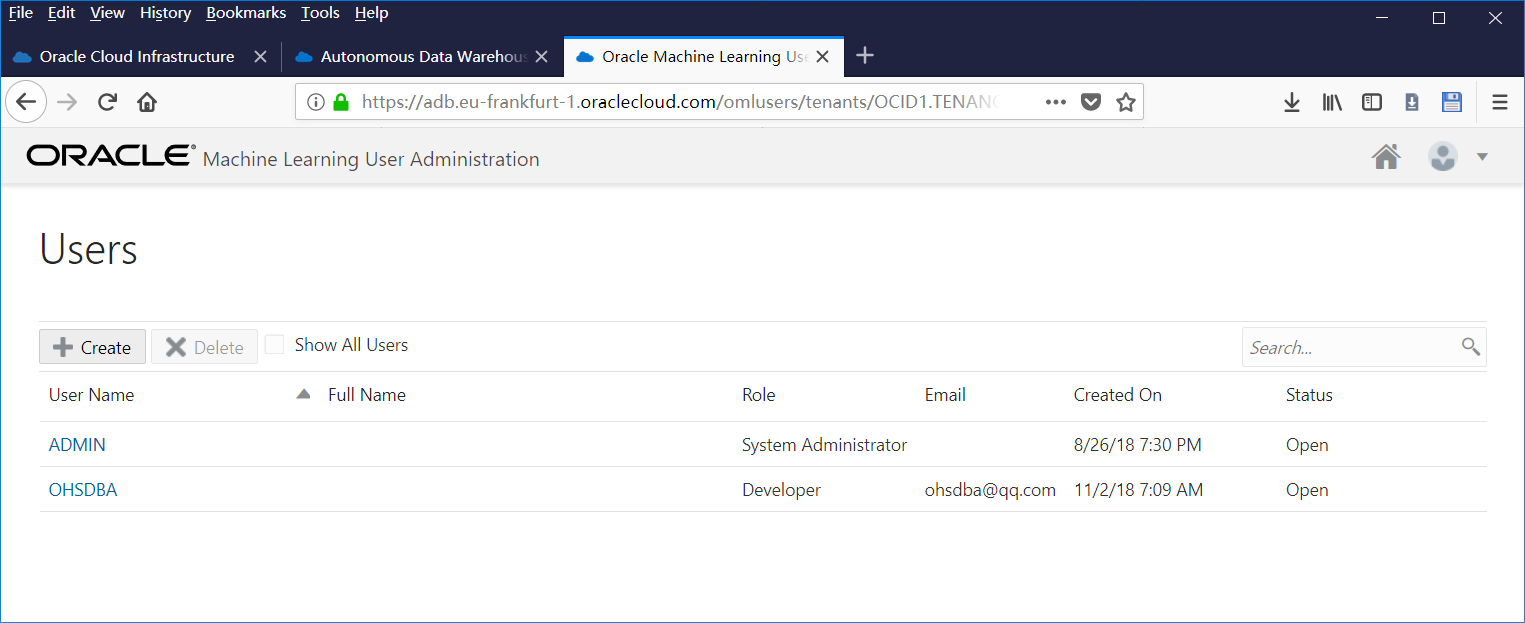Open the OHSDBA user link
Screen dimensions: 1525x623
click(83, 490)
